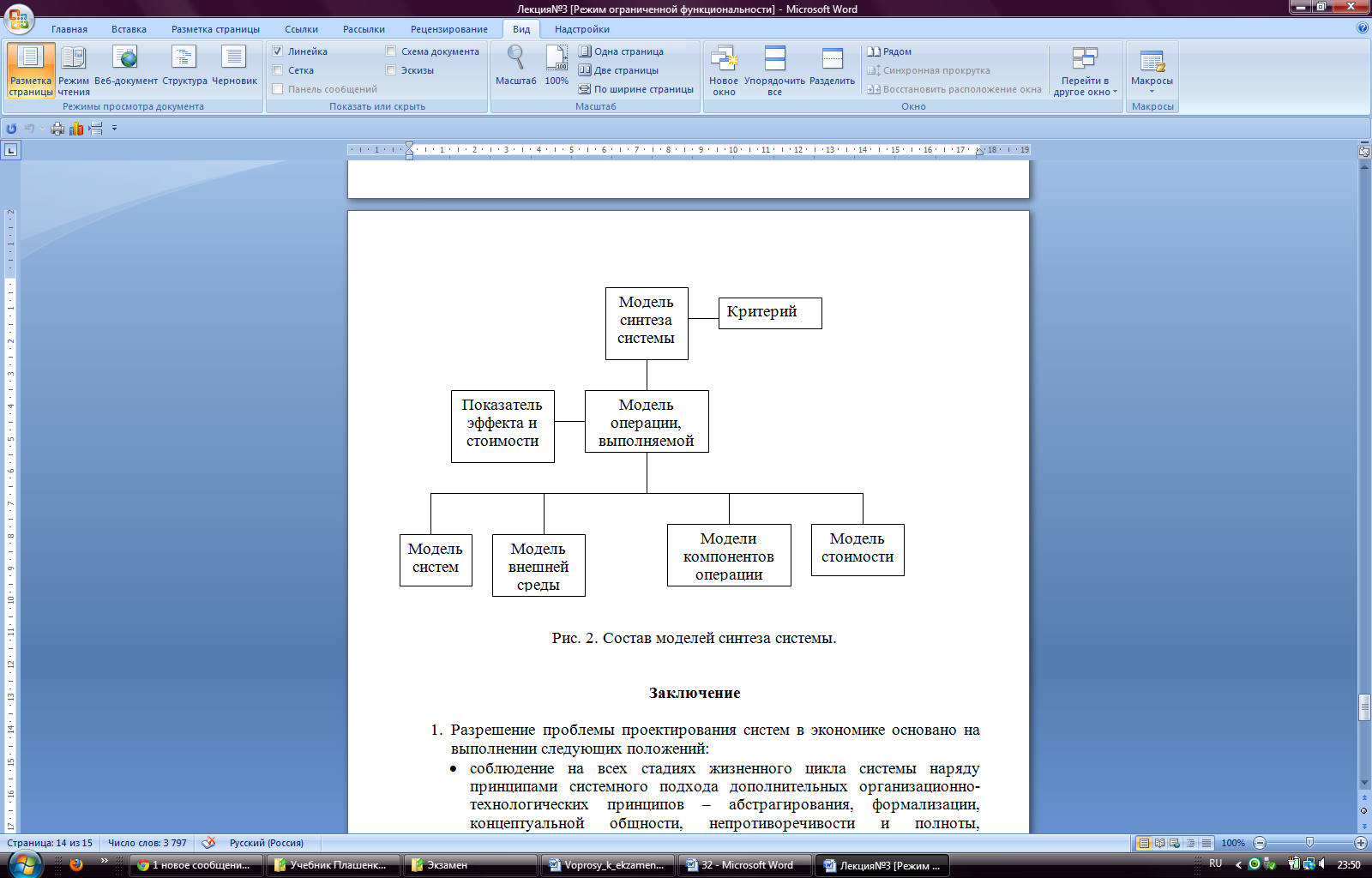Open Word help question mark icon

click(1363, 27)
